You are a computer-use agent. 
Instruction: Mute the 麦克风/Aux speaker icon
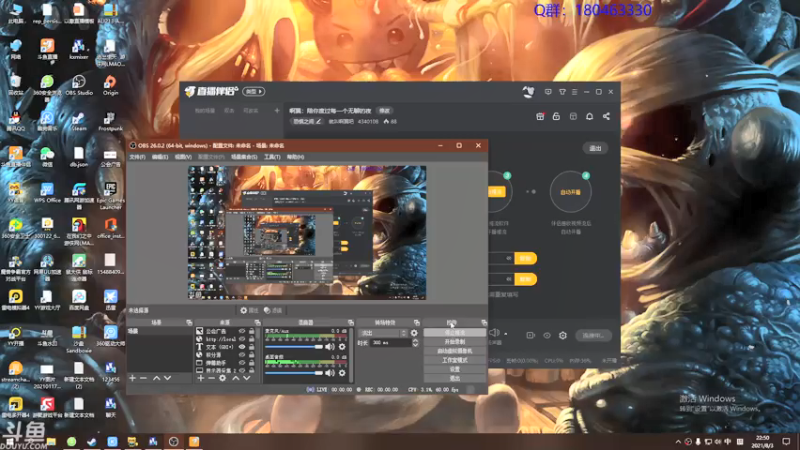pyautogui.click(x=330, y=347)
